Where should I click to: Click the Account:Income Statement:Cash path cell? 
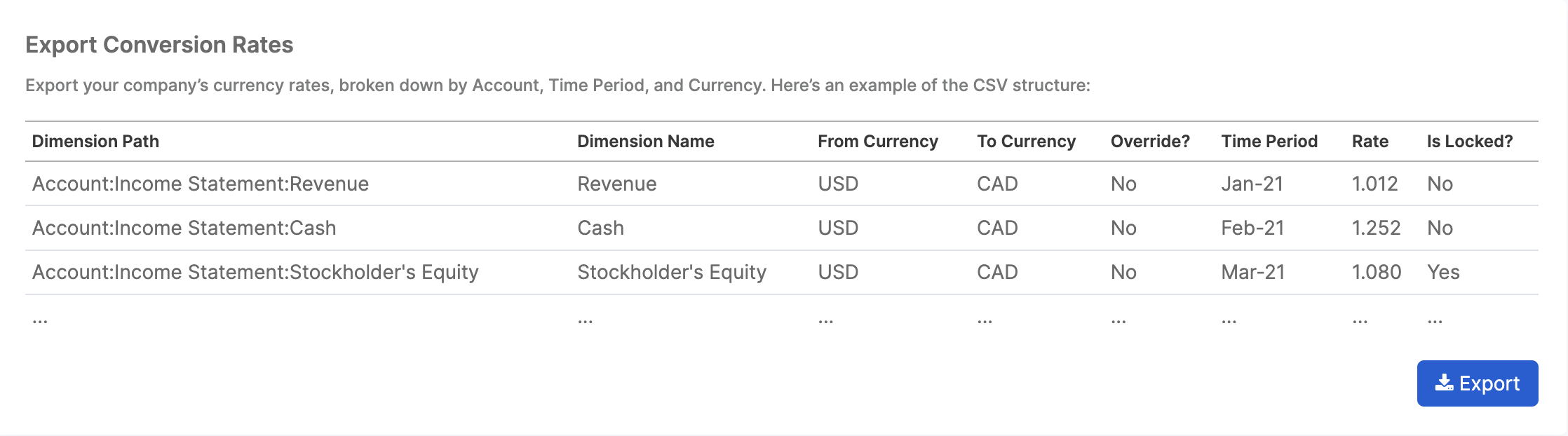[x=184, y=228]
